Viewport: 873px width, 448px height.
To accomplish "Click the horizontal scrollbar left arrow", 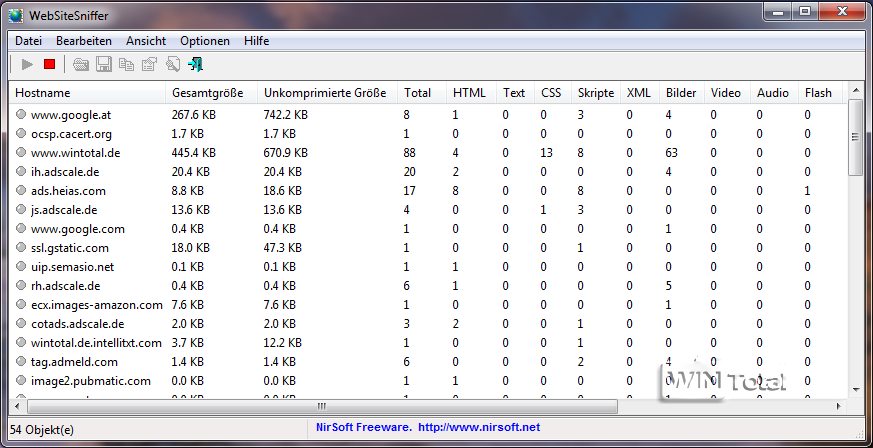I will click(x=17, y=407).
